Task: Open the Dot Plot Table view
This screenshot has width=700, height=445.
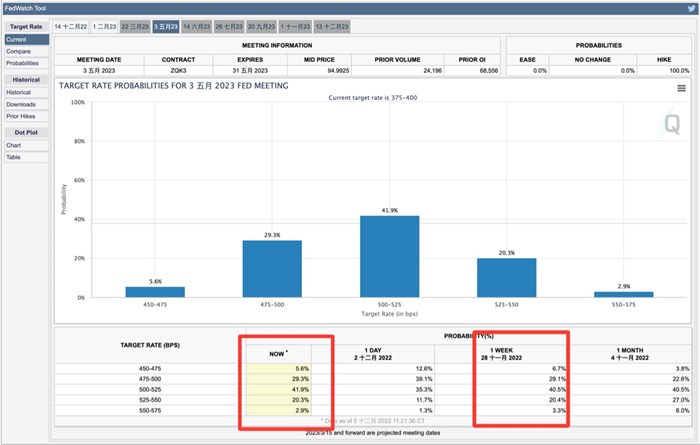Action: coord(14,157)
